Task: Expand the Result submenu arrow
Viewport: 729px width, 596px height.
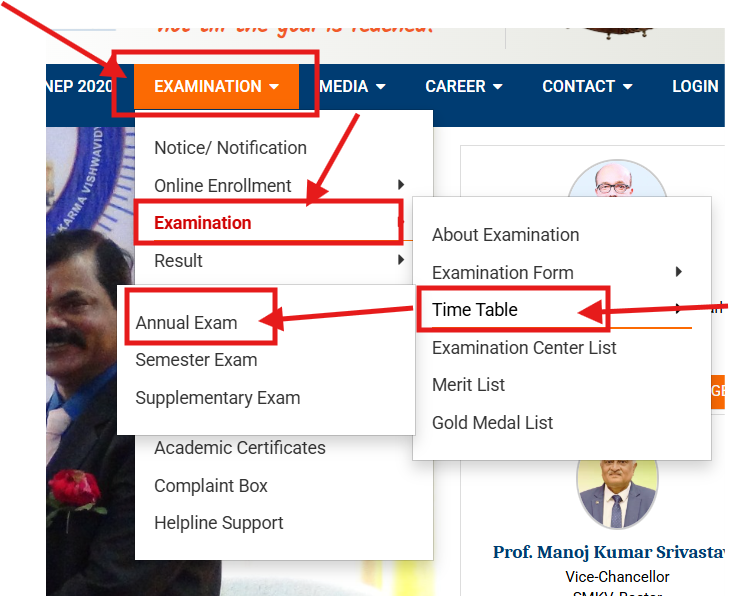Action: 401,260
